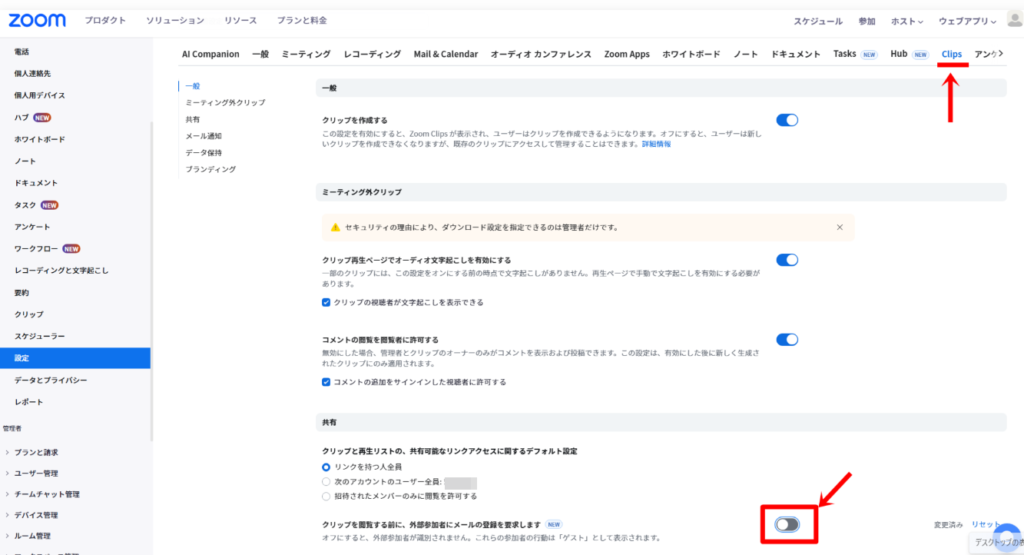Expand デバイス管理 in sidebar
This screenshot has height=555, width=1024.
pos(33,515)
